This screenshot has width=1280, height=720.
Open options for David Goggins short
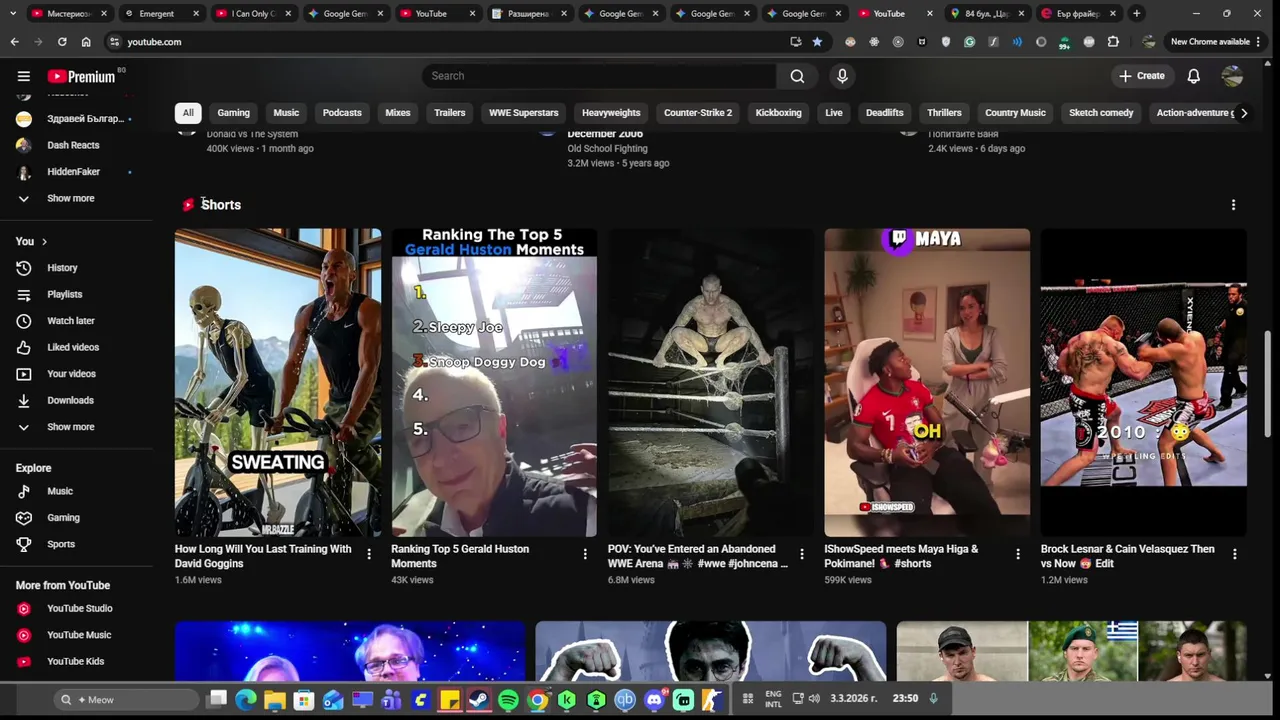pos(369,554)
